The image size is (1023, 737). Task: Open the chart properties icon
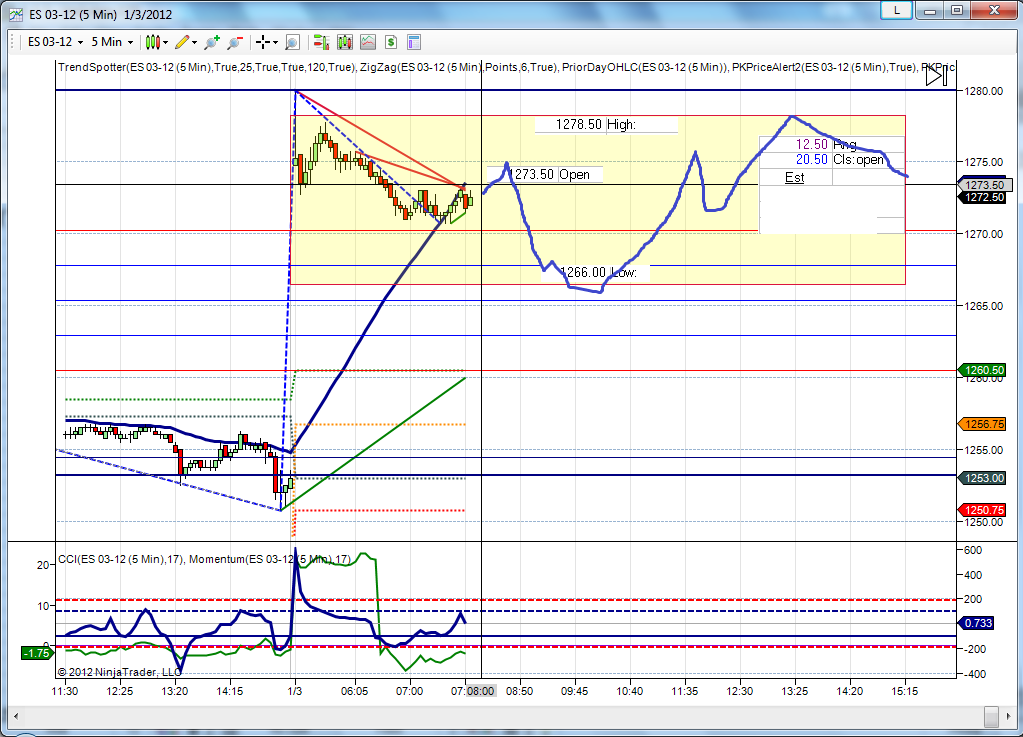(414, 42)
